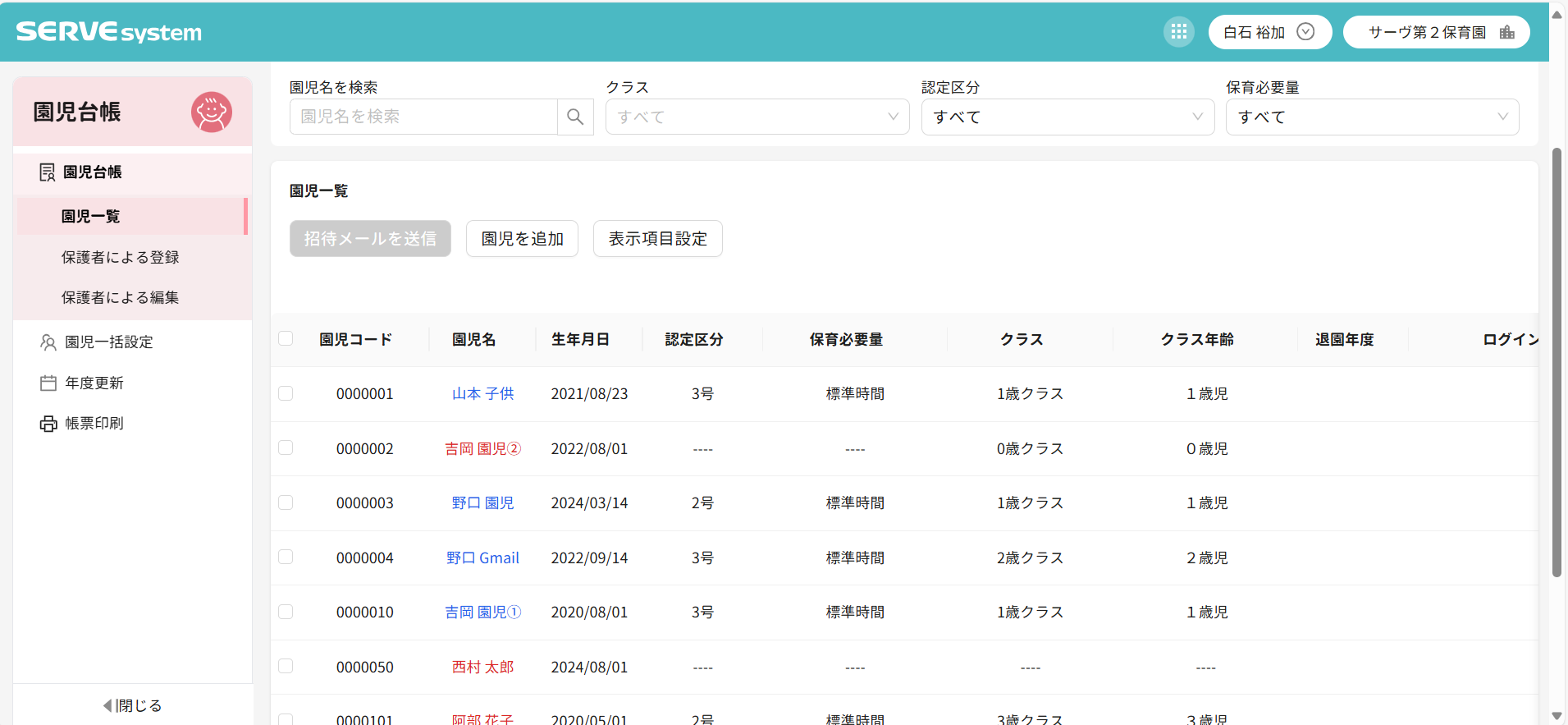The image size is (1568, 725).
Task: Go to 保護者による編集 menu item
Action: (120, 297)
